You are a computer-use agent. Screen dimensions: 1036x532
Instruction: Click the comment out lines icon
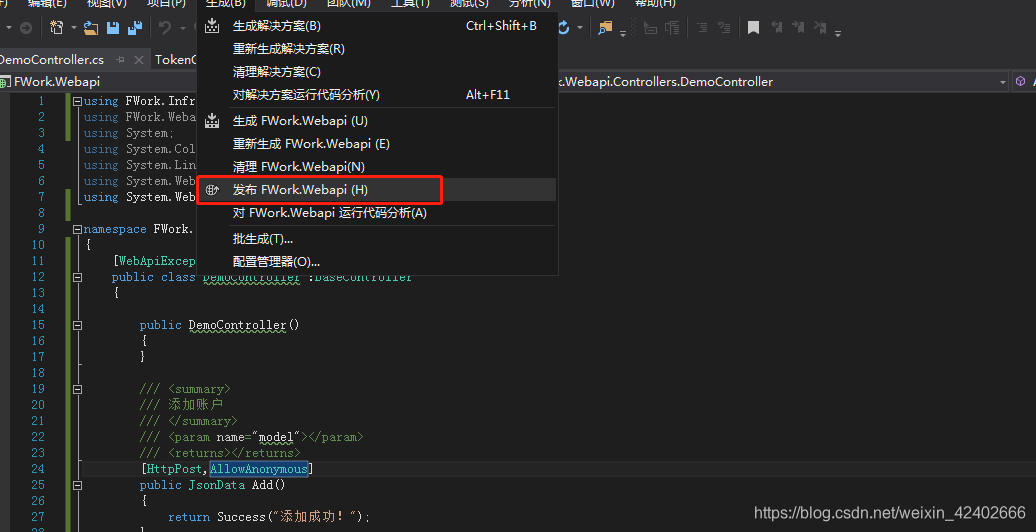[x=702, y=28]
